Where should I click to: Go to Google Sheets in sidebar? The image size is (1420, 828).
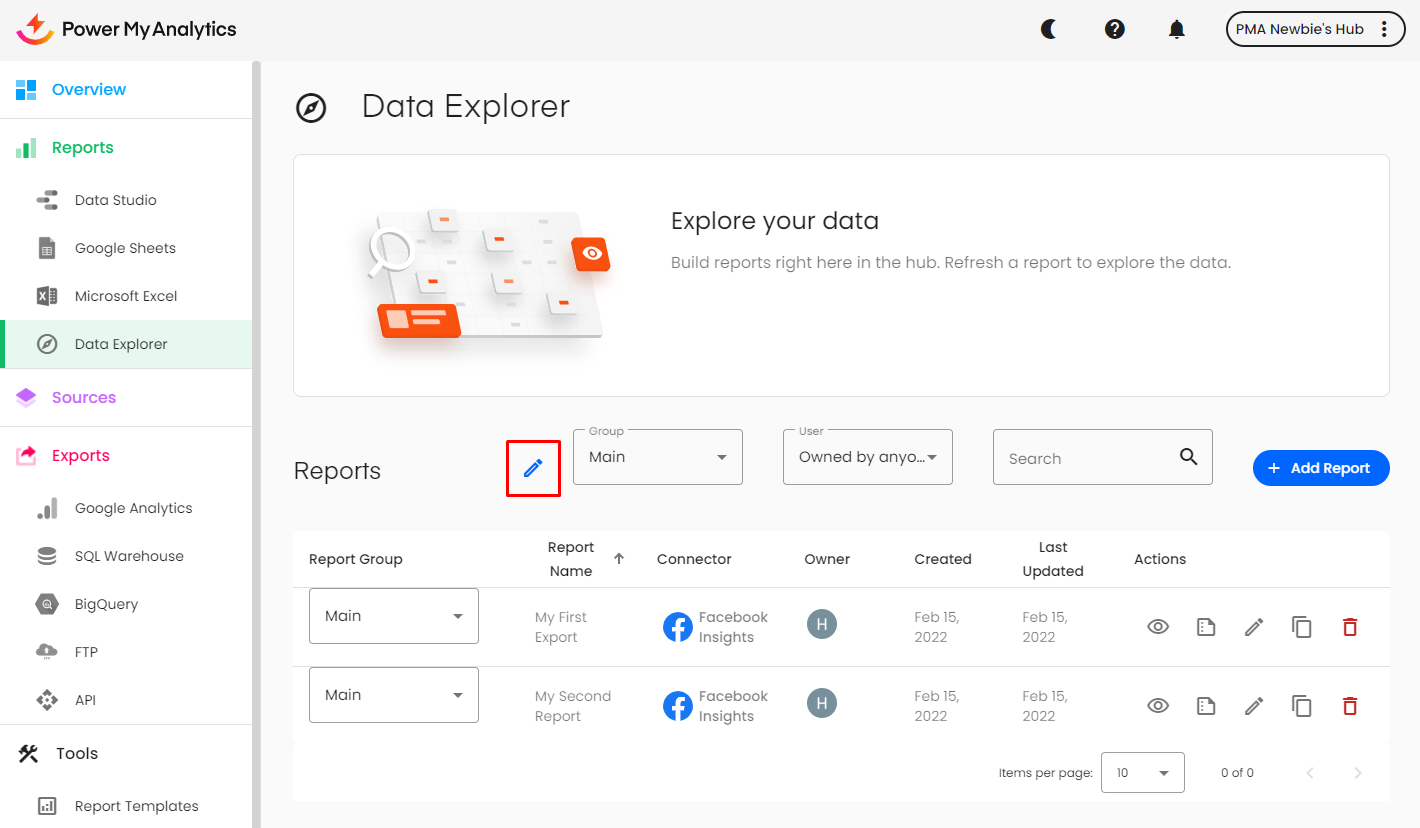tap(125, 248)
